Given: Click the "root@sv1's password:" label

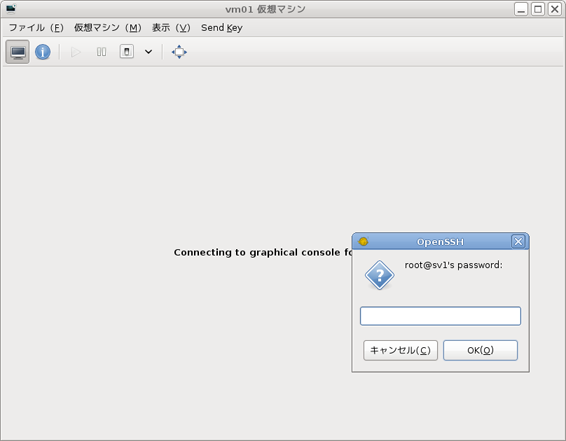Looking at the screenshot, I should 453,265.
